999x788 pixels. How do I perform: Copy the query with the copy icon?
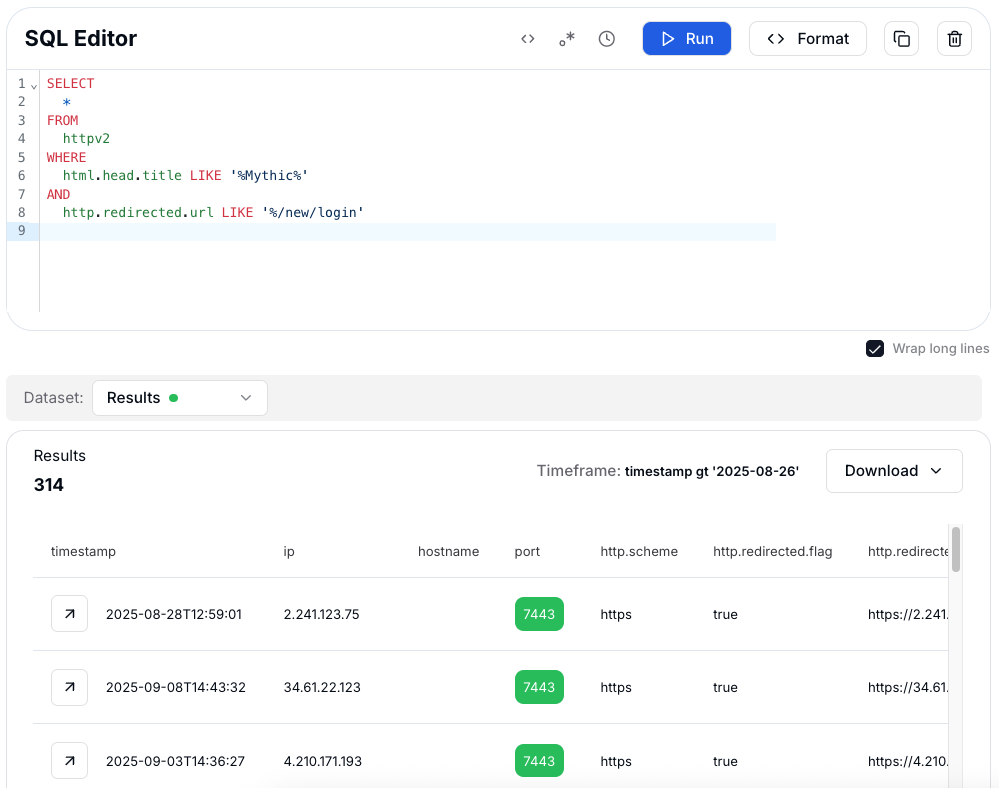[x=901, y=39]
